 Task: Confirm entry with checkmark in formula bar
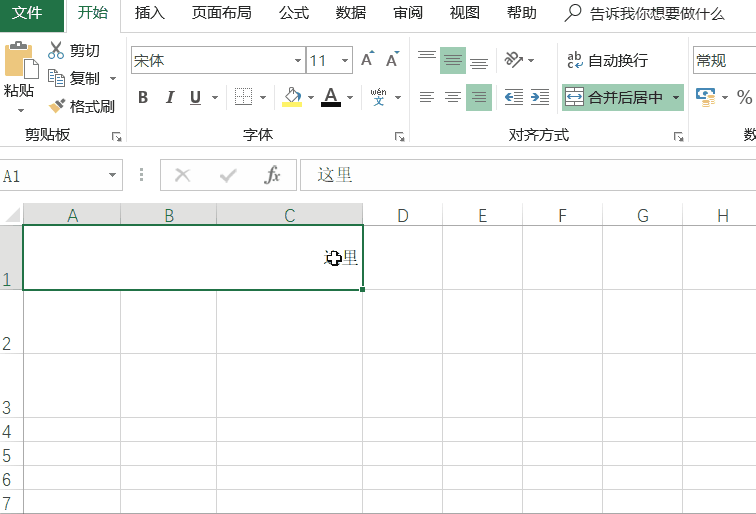pos(228,175)
